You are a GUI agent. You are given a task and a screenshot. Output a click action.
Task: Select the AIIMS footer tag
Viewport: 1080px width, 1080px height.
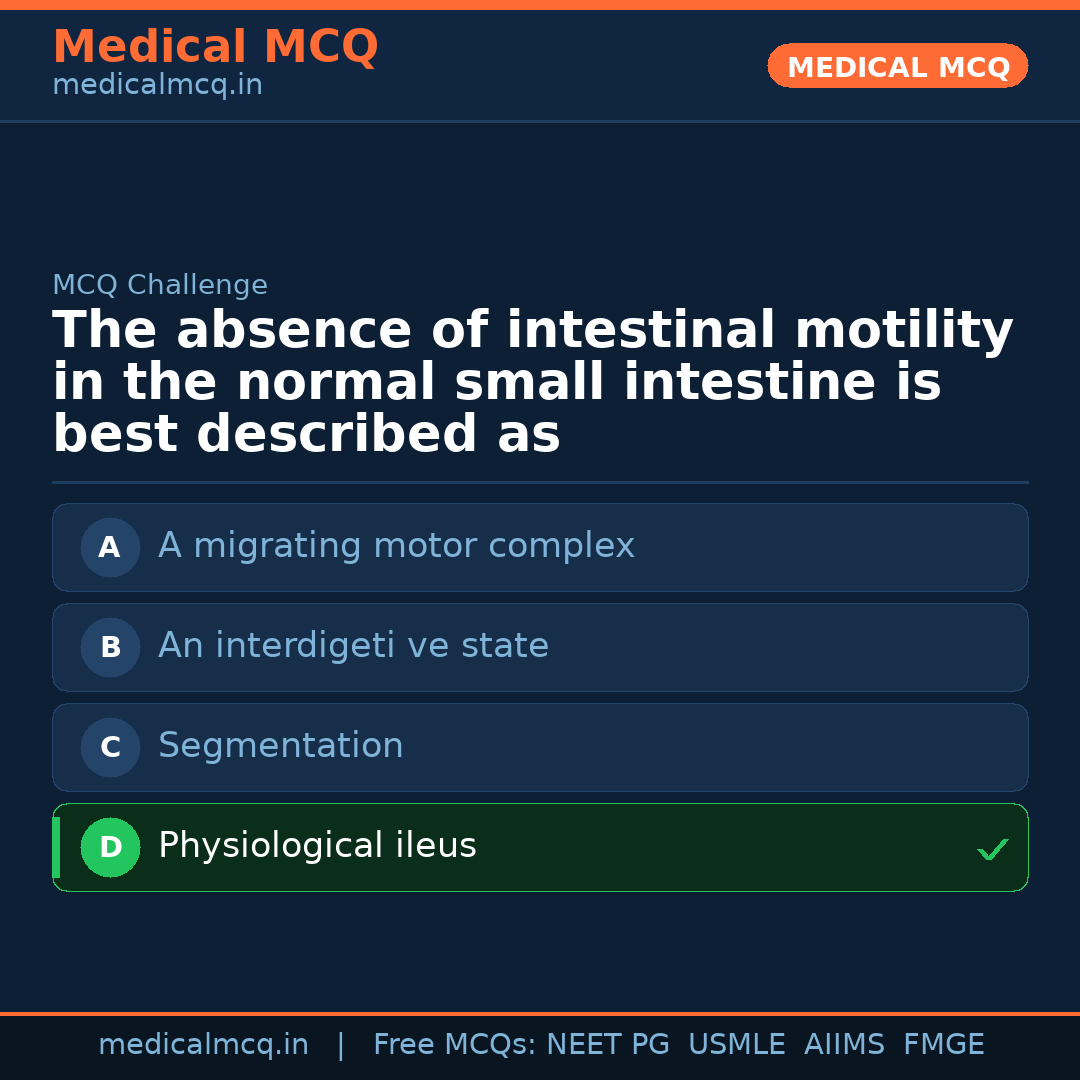[844, 1045]
